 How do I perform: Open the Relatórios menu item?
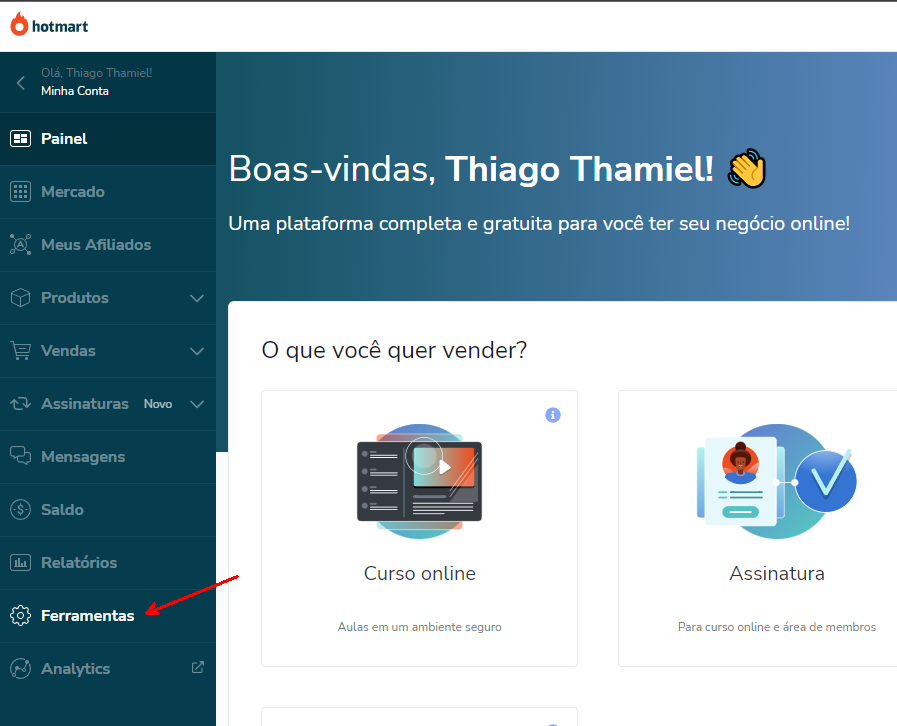point(79,563)
